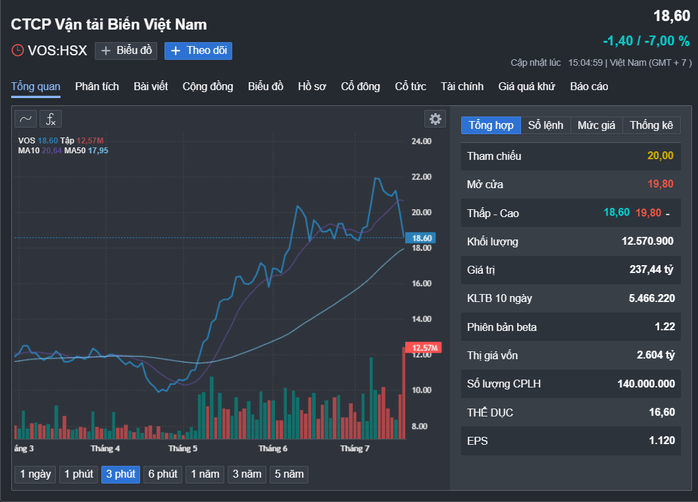Image resolution: width=698 pixels, height=502 pixels.
Task: Click the VOS:HSX ticker label
Action: tap(57, 51)
